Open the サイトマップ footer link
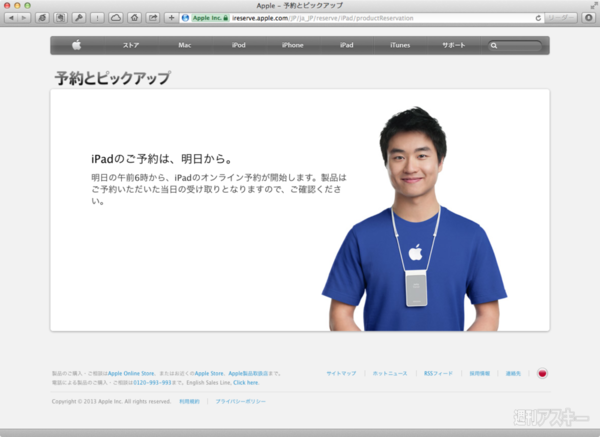Viewport: 600px width, 437px height. (341, 373)
